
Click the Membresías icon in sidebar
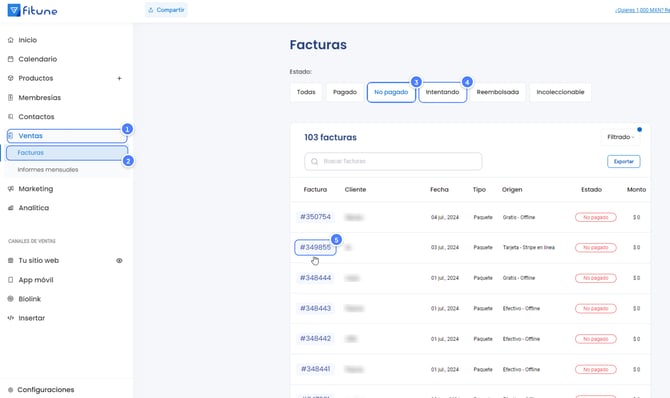tap(11, 97)
